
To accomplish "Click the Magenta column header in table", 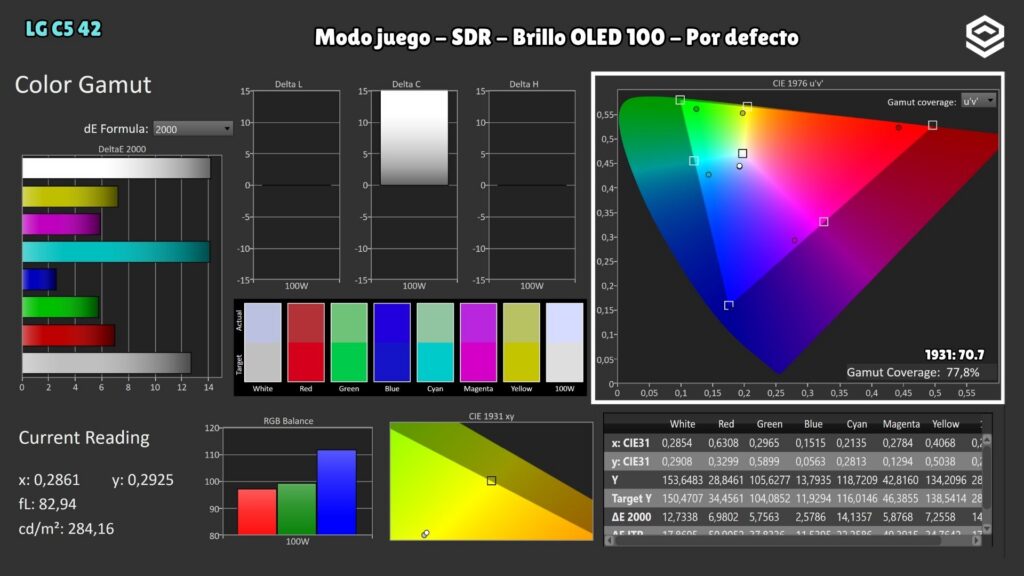I will click(x=901, y=424).
